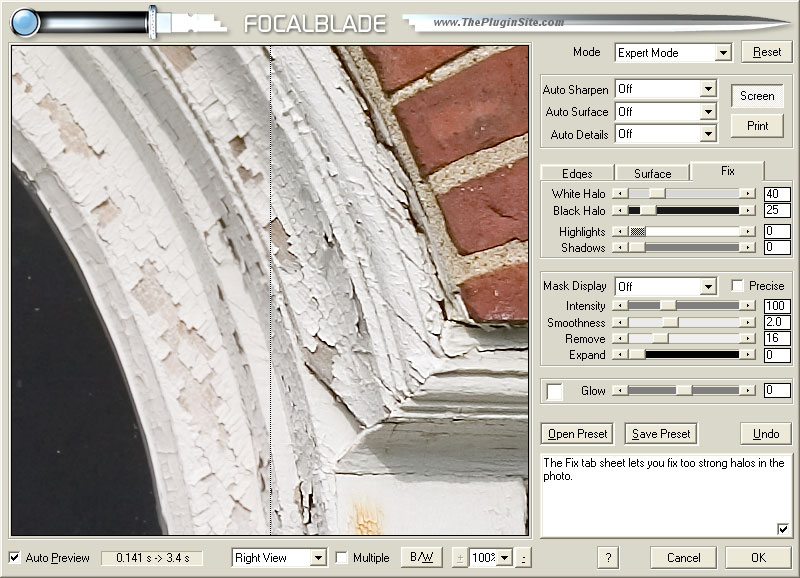Click Highlights slider left arrow
This screenshot has height=578, width=800.
point(620,231)
